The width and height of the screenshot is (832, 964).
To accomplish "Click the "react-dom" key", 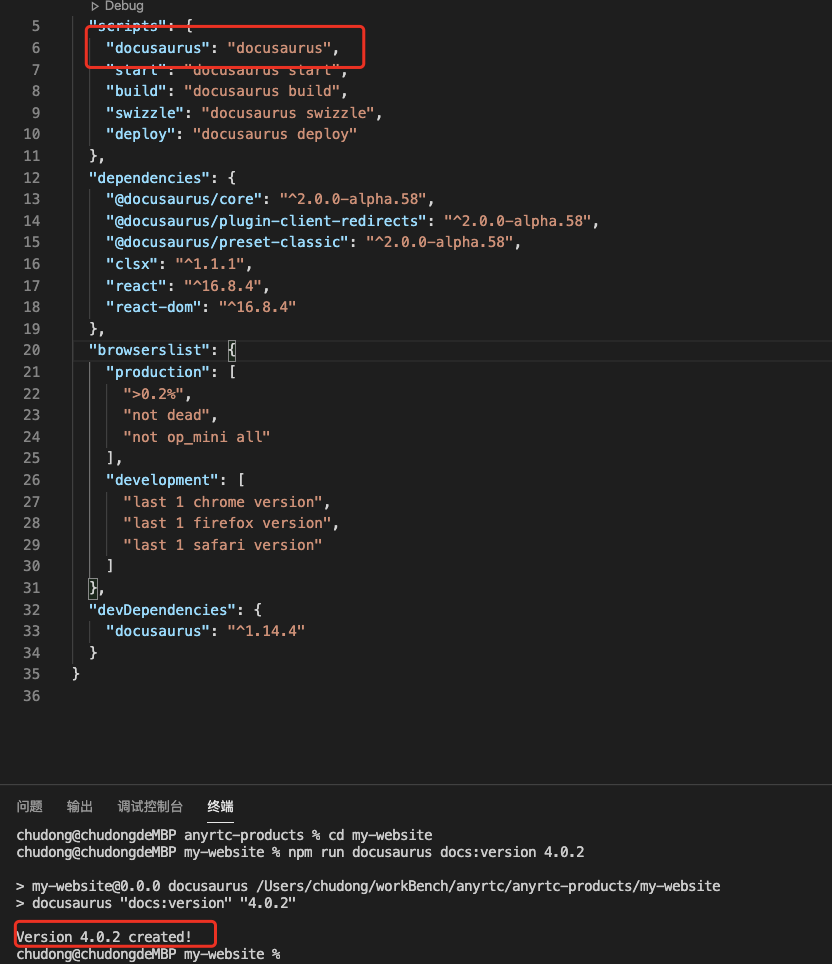I will coord(153,307).
